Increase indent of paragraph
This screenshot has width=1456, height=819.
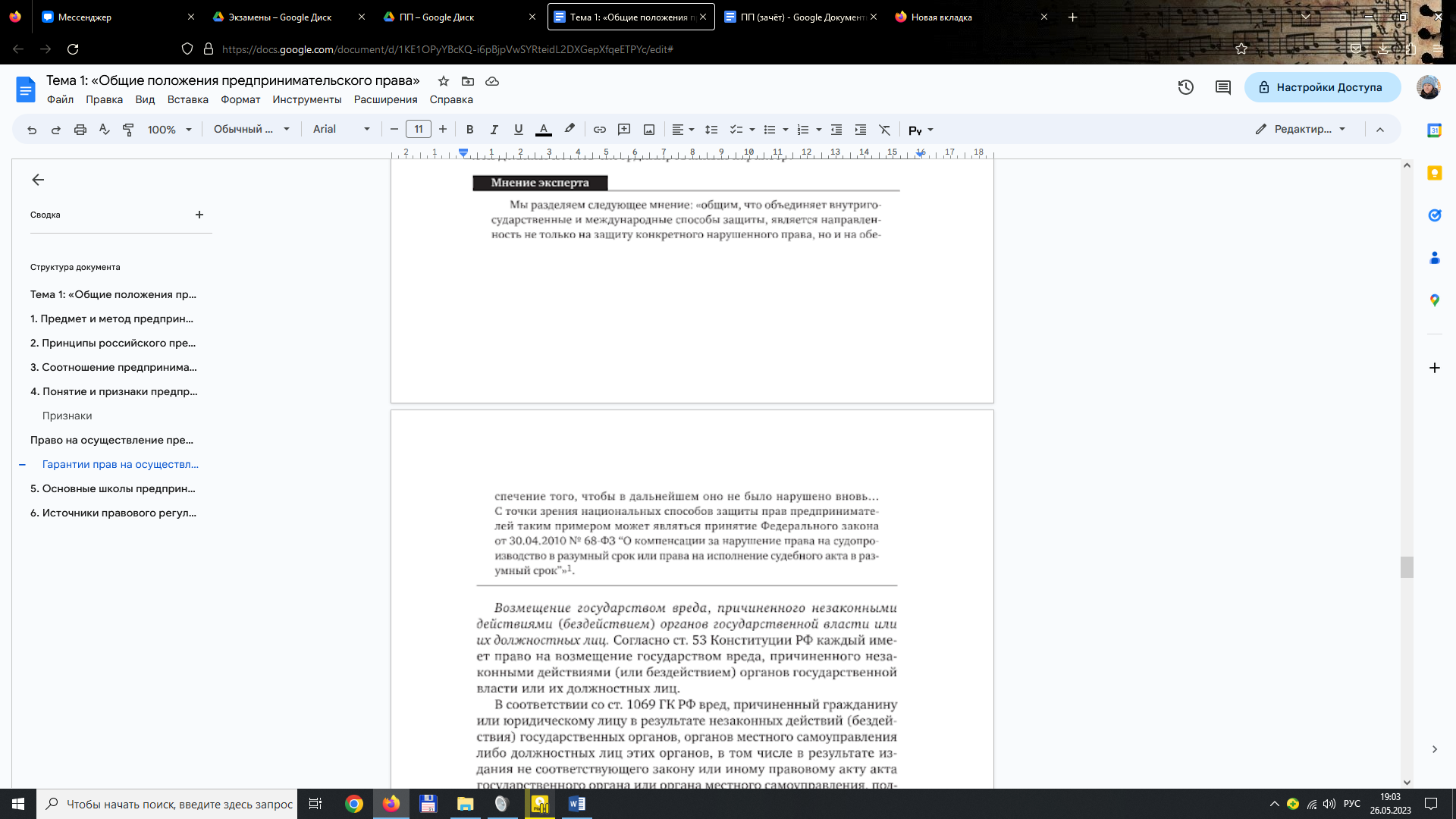click(x=861, y=130)
